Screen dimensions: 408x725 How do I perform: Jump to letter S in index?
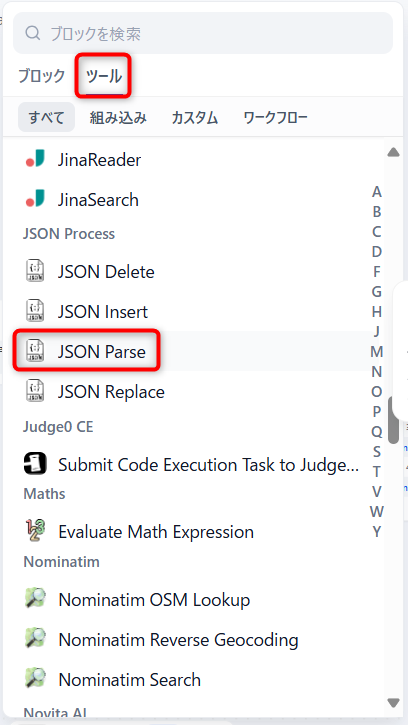377,451
